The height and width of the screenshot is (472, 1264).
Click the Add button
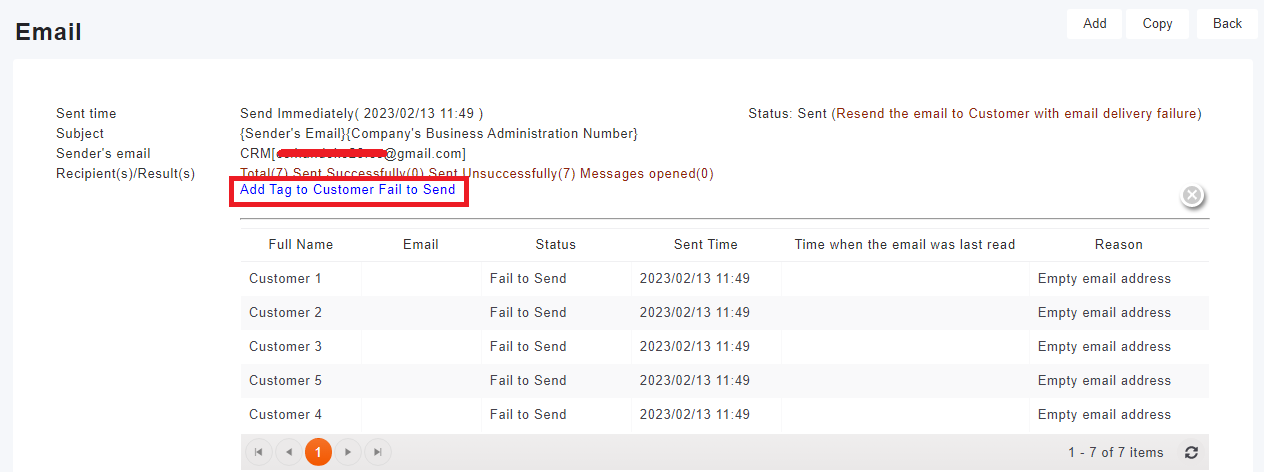1095,23
